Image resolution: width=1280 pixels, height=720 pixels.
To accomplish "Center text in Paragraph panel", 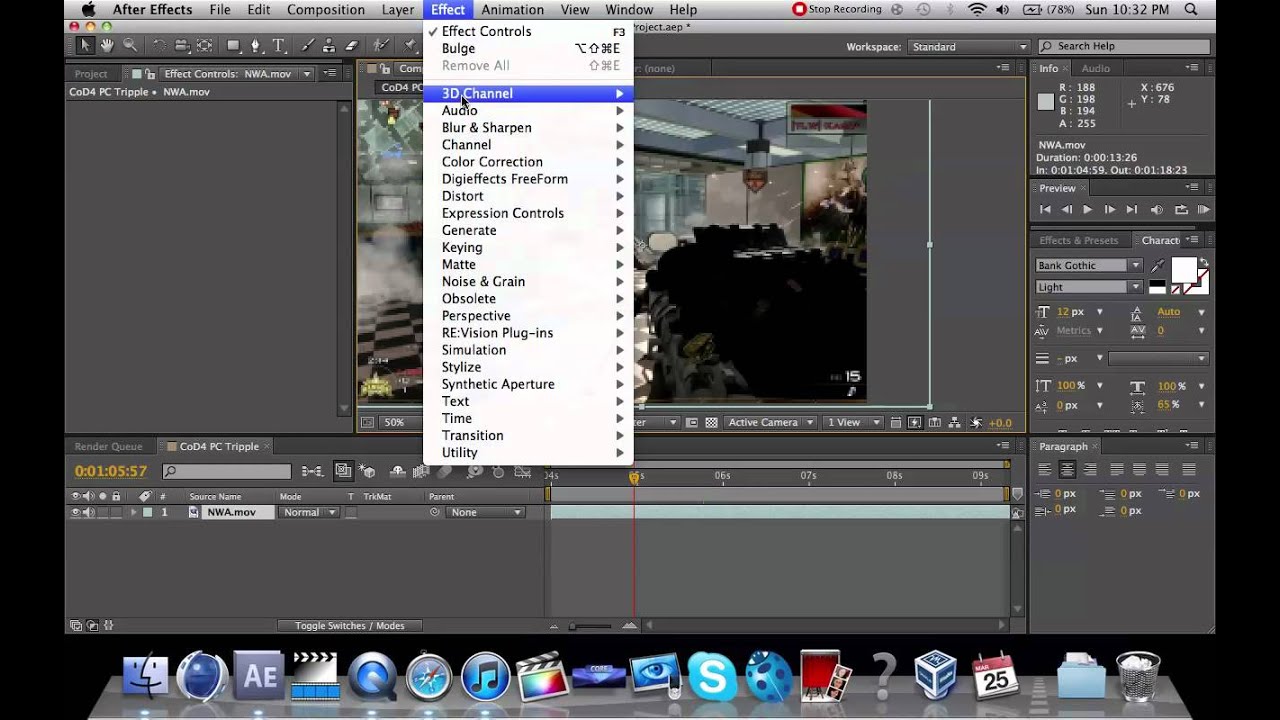I will 1067,469.
